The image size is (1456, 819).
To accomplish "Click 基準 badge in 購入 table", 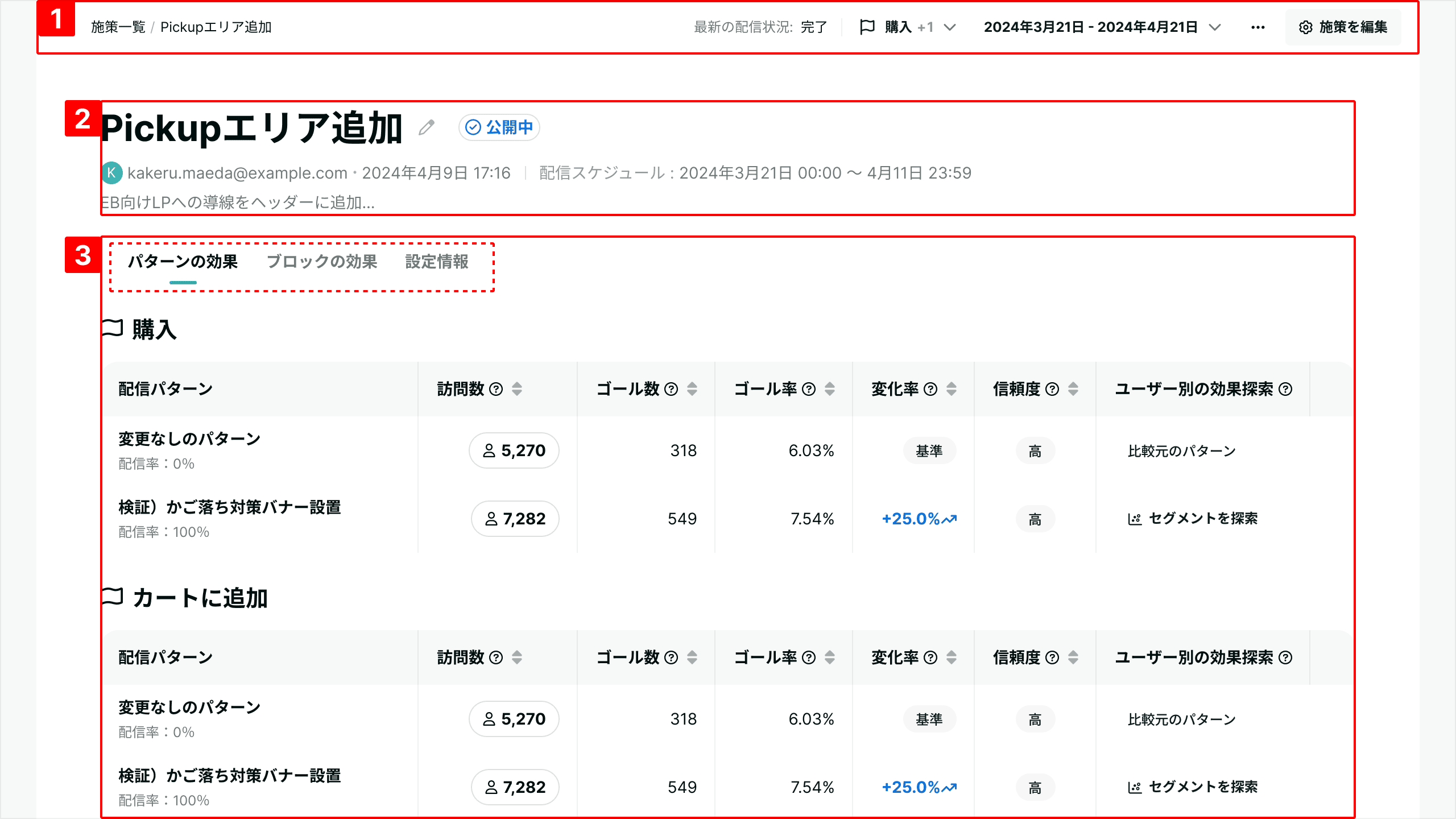I will point(929,451).
